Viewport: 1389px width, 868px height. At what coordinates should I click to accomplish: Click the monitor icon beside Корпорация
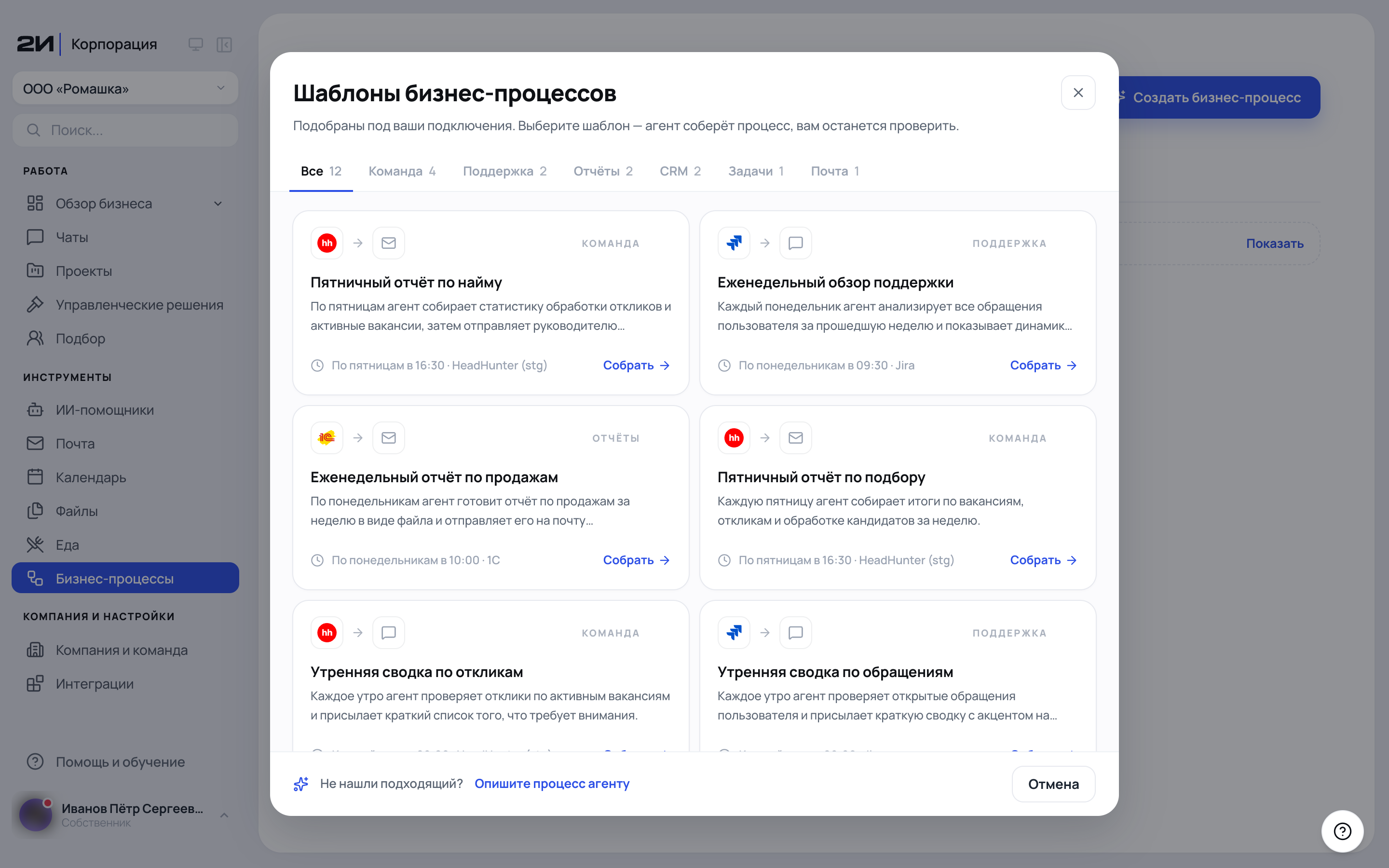(196, 44)
